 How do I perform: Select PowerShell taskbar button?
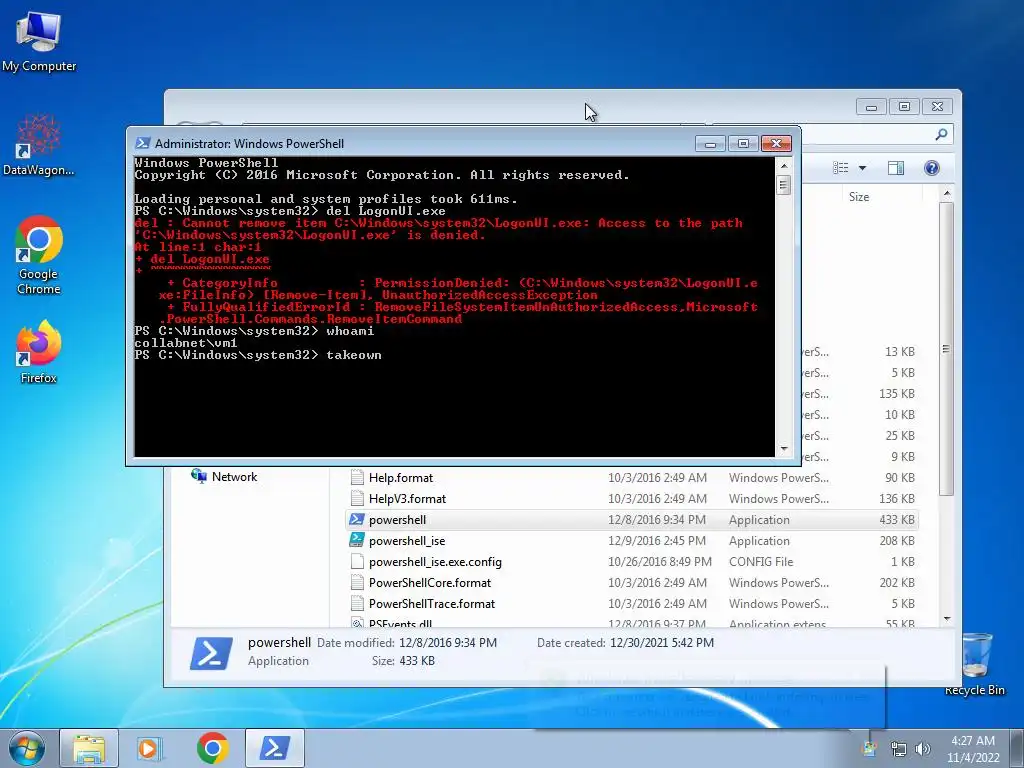(275, 748)
